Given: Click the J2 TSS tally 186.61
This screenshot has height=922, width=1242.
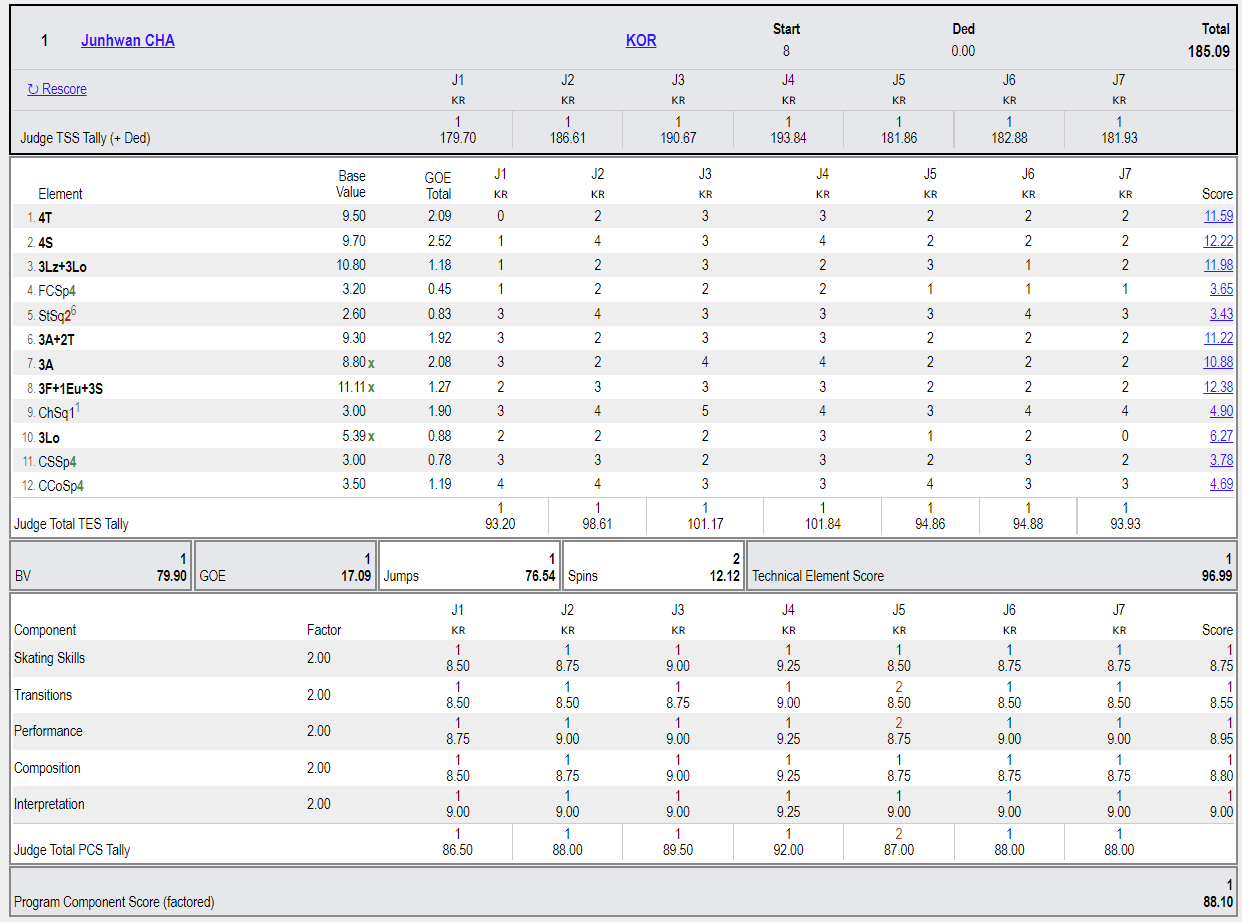Looking at the screenshot, I should (x=568, y=138).
